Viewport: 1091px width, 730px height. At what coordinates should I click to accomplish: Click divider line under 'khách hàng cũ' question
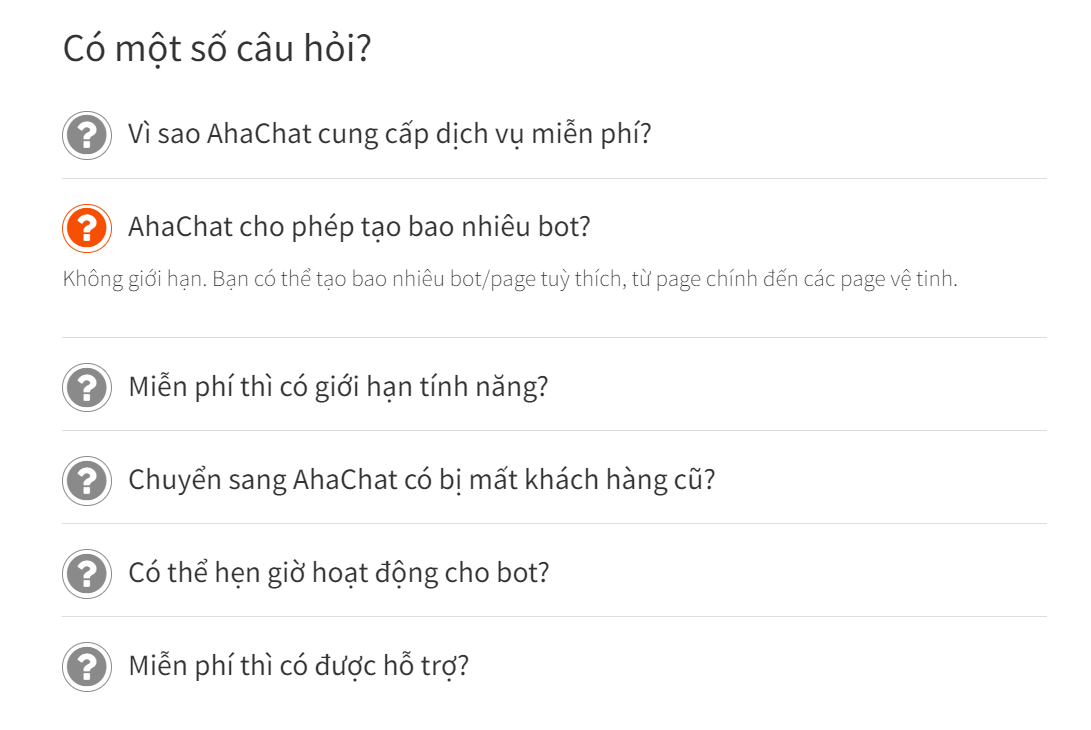tap(554, 524)
